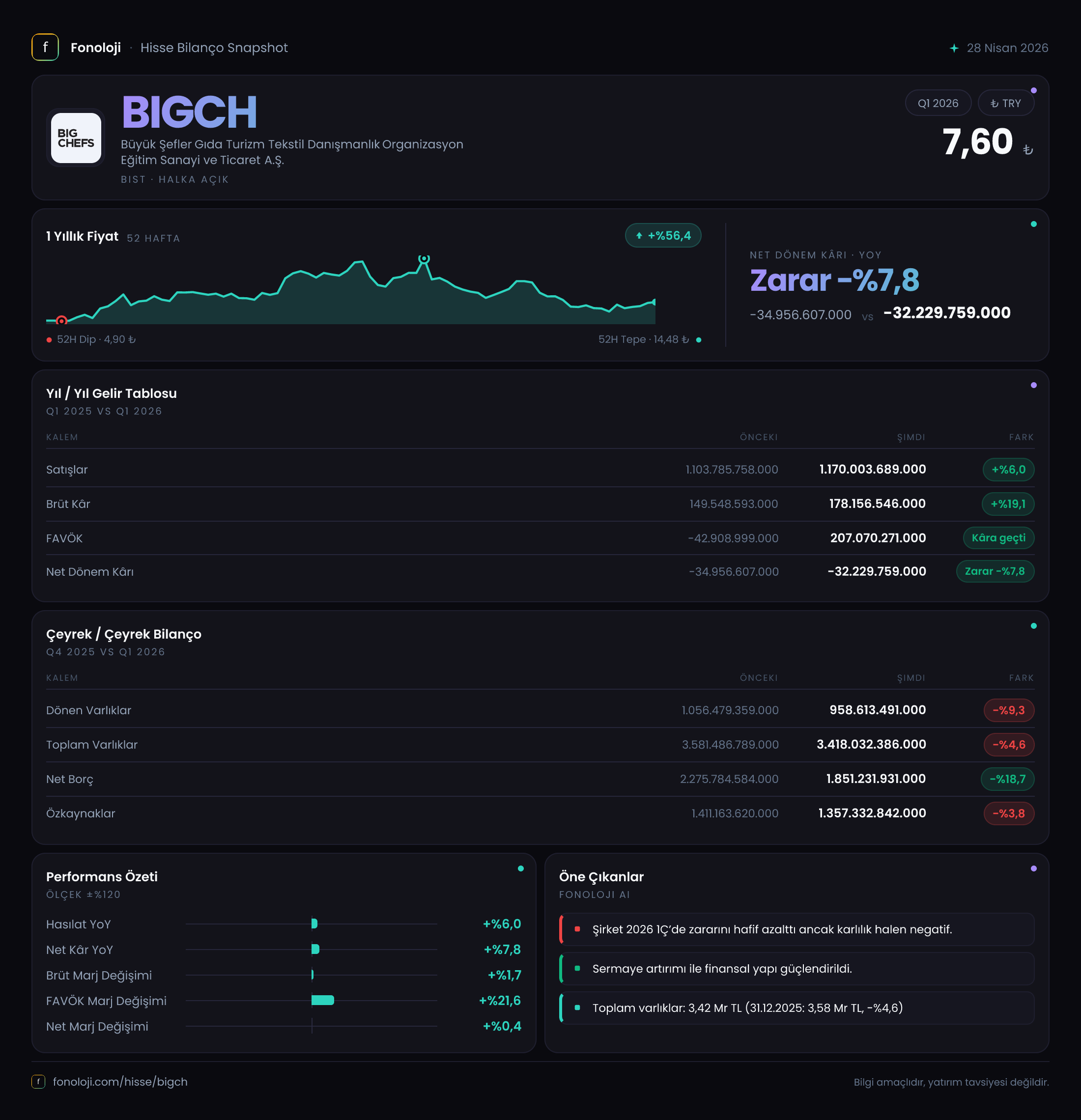1081x1120 pixels.
Task: Click the Yıl / Yıl Gelir Tablosu heading
Action: [112, 393]
